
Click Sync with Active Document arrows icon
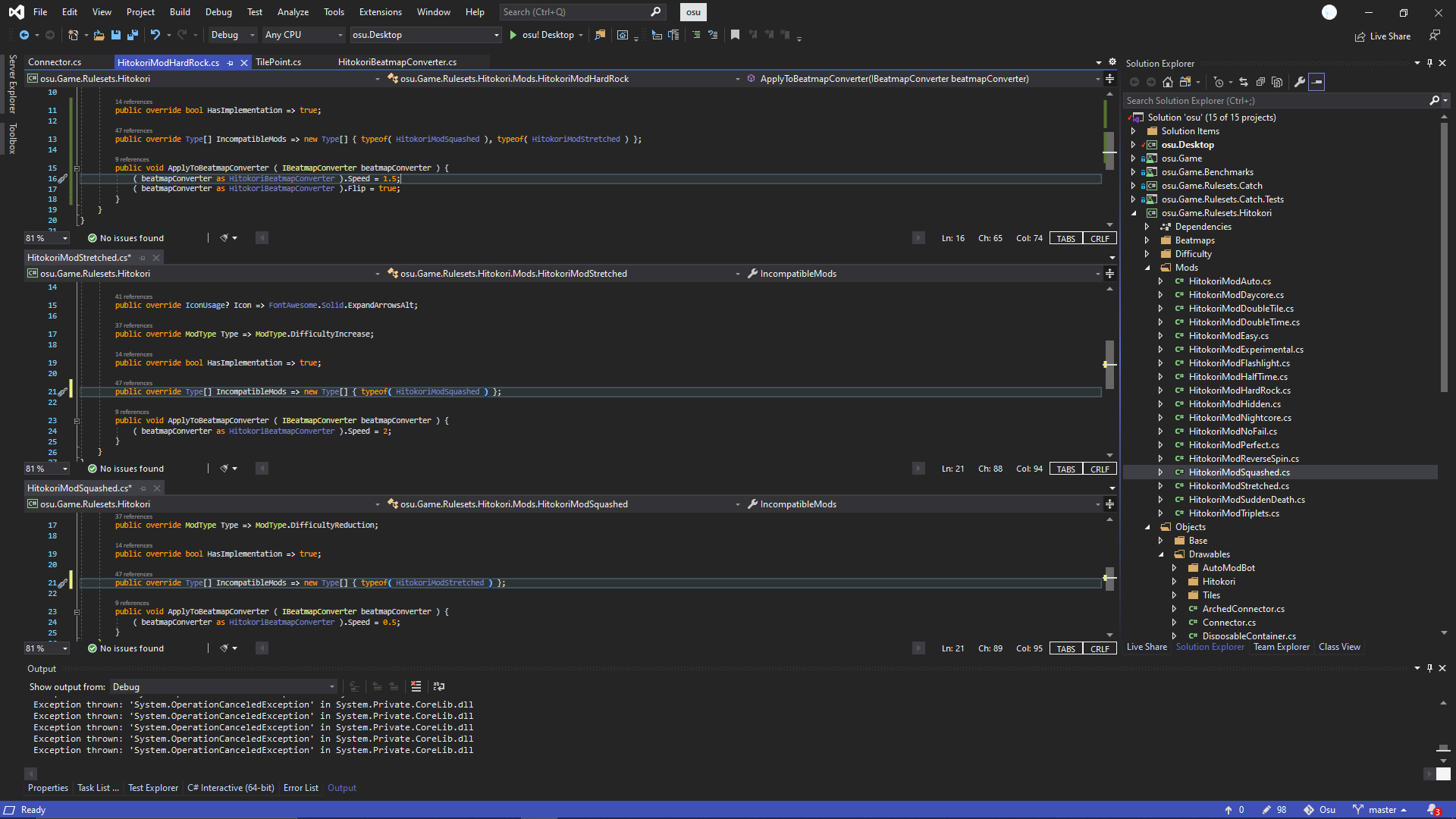pos(1244,82)
